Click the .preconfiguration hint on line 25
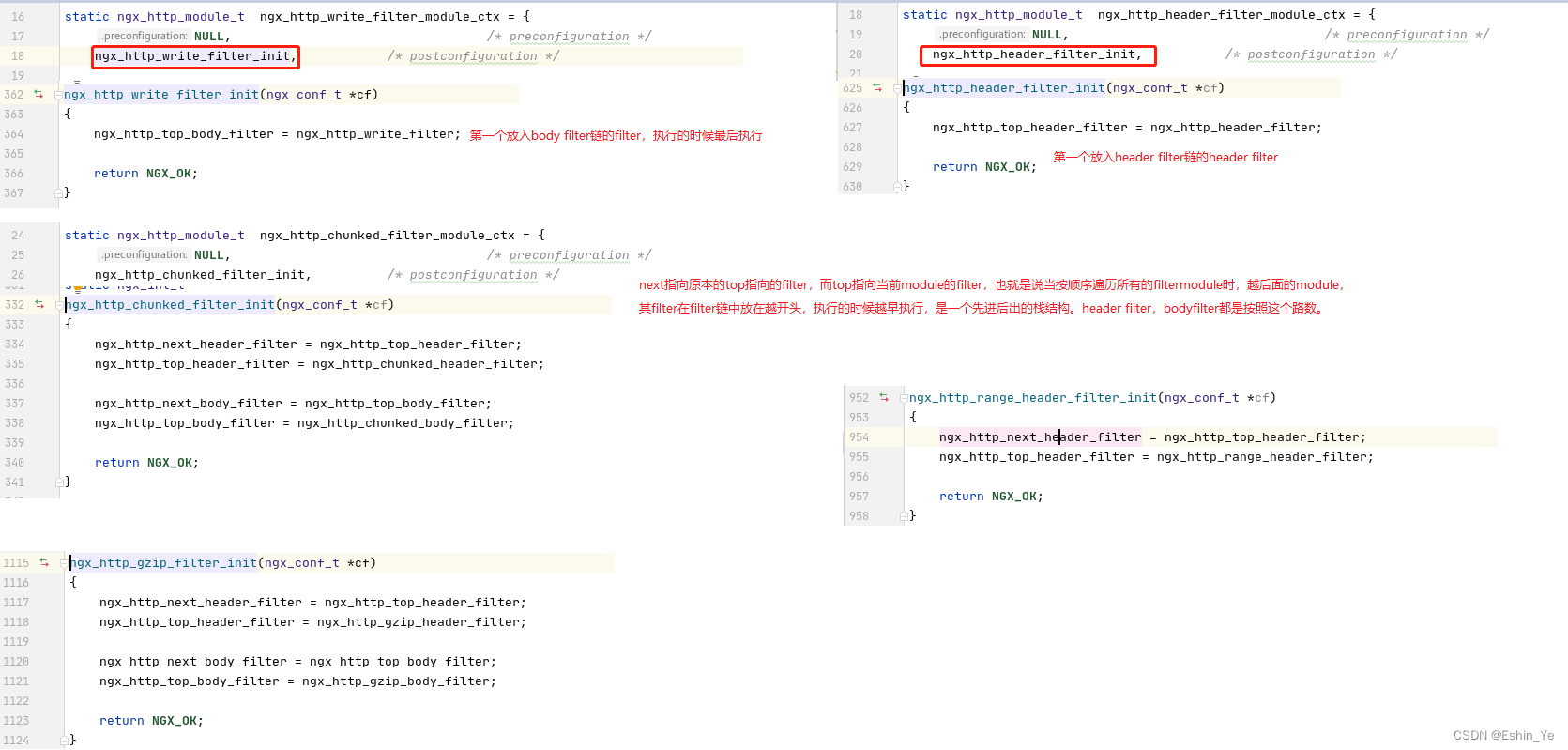 (x=144, y=255)
